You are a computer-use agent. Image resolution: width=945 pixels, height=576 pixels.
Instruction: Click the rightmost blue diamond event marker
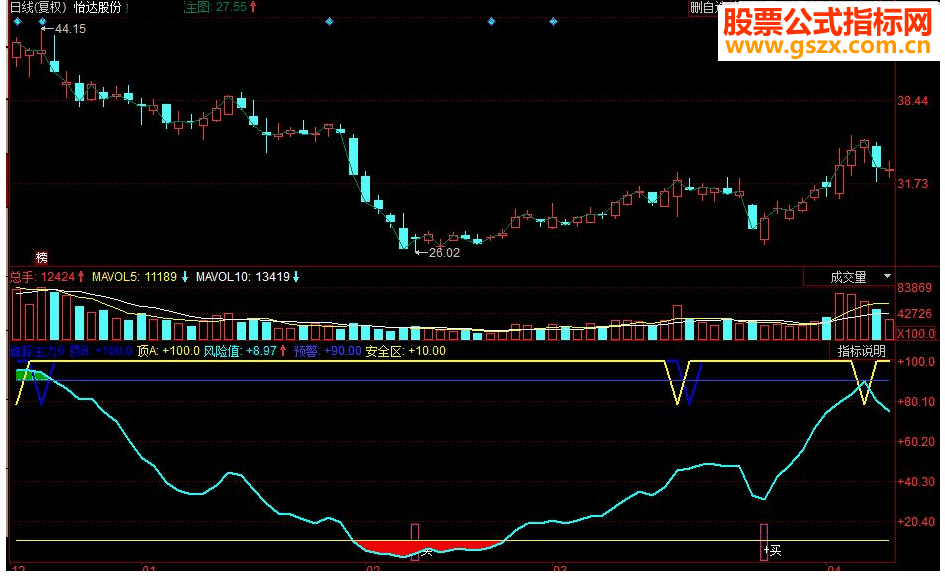[x=553, y=22]
